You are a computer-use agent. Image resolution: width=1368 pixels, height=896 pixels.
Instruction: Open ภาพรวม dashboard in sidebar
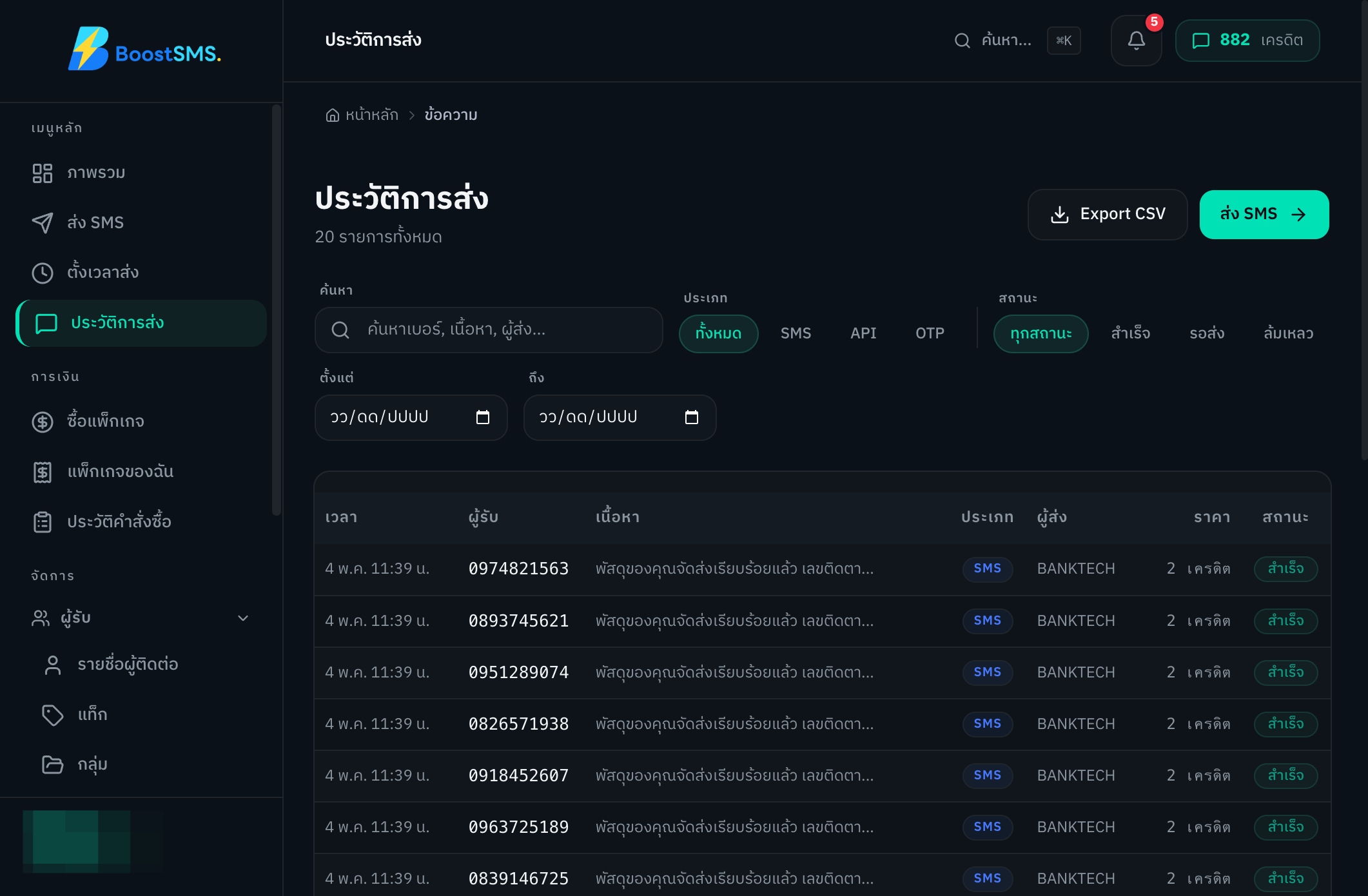[x=141, y=173]
